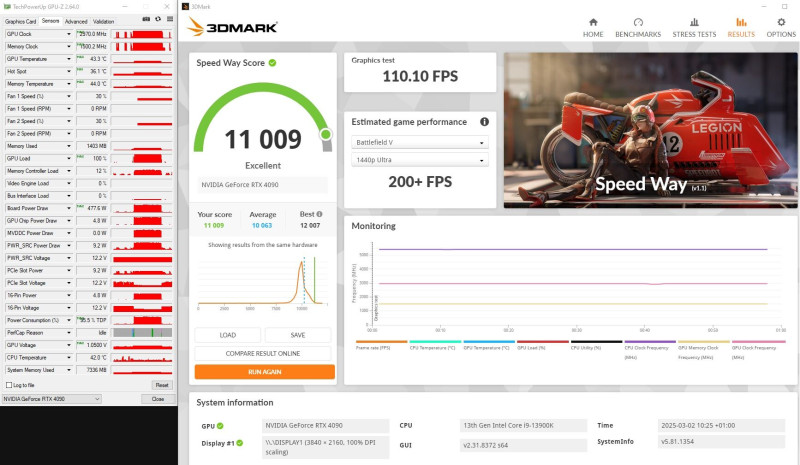This screenshot has height=465, width=800.
Task: Toggle the GPU Load (%) legend item
Action: point(542,345)
